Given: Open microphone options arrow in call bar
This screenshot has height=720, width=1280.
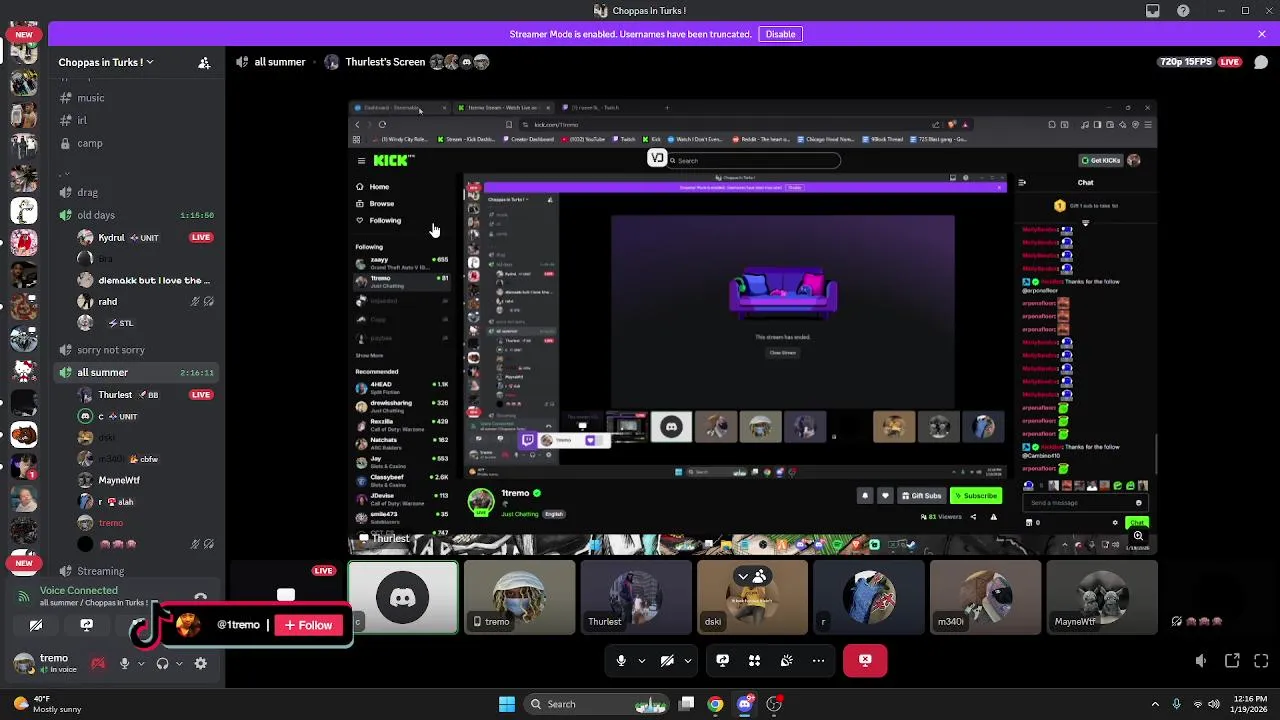Looking at the screenshot, I should click(641, 660).
